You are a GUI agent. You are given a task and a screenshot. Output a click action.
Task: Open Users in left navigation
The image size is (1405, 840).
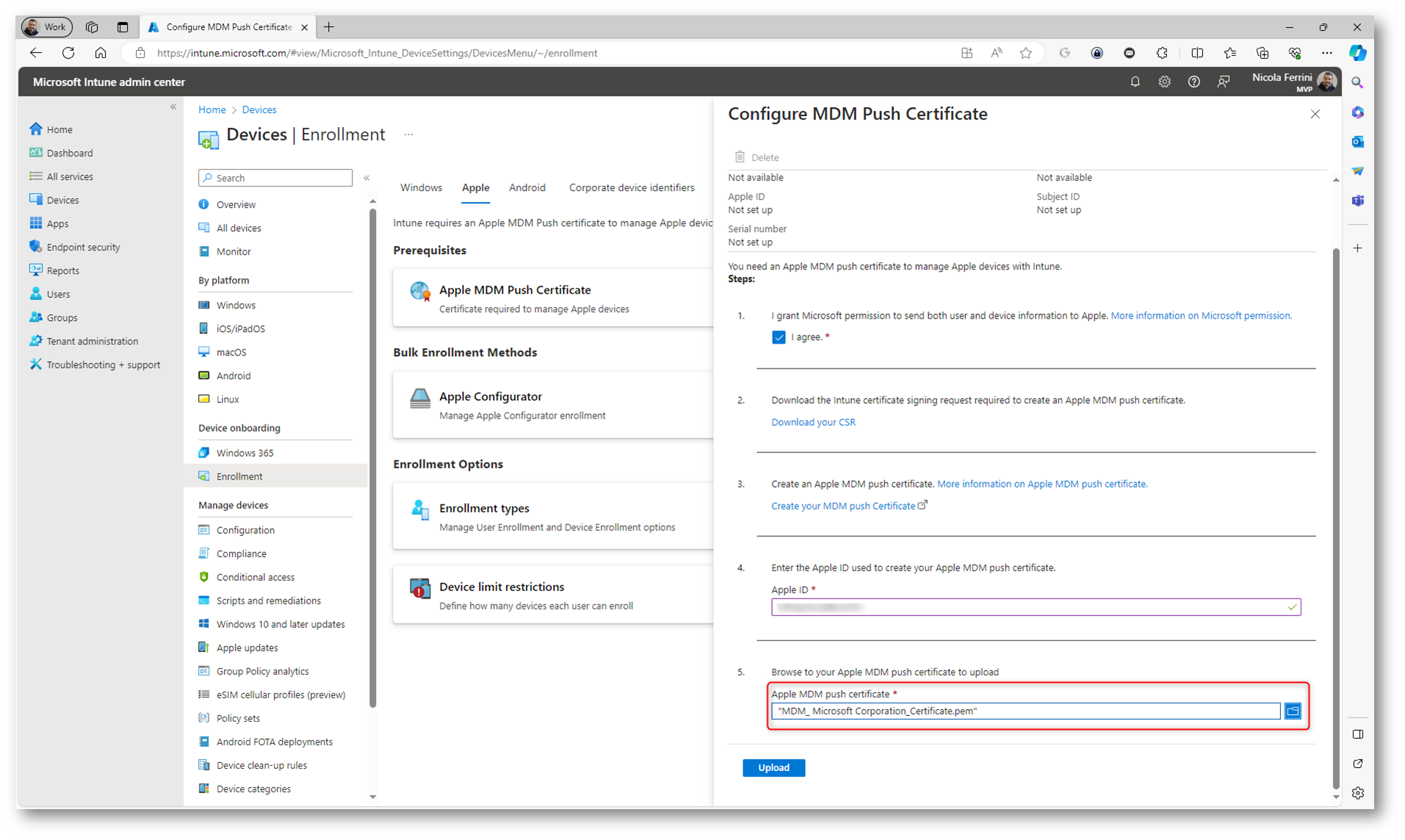[58, 294]
